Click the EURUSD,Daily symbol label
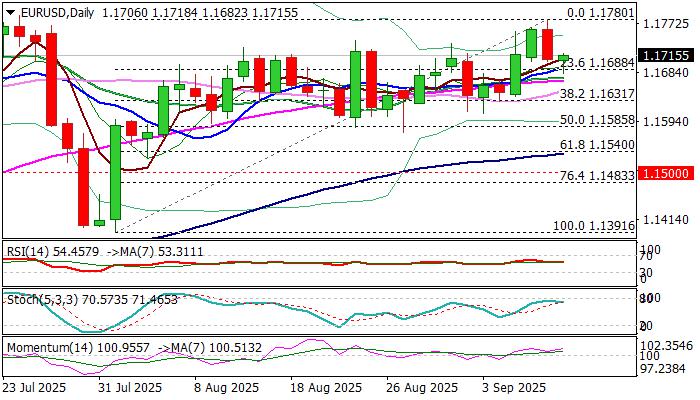The height and width of the screenshot is (400, 700). coord(58,12)
